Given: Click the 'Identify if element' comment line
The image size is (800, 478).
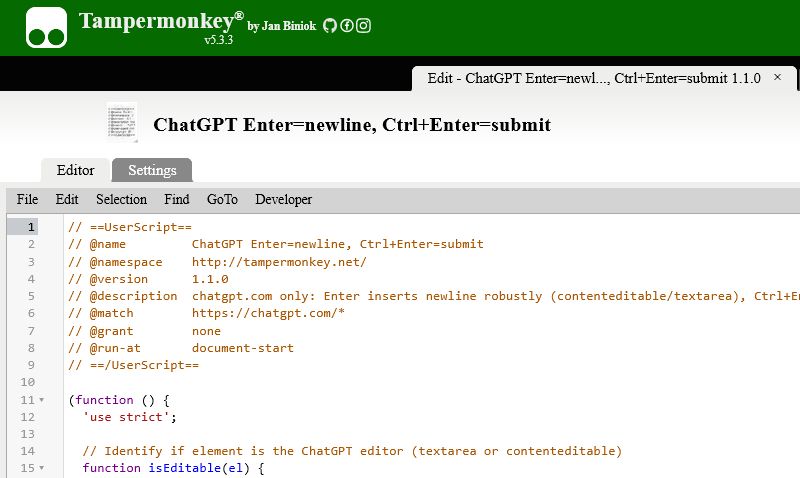Looking at the screenshot, I should [x=352, y=451].
